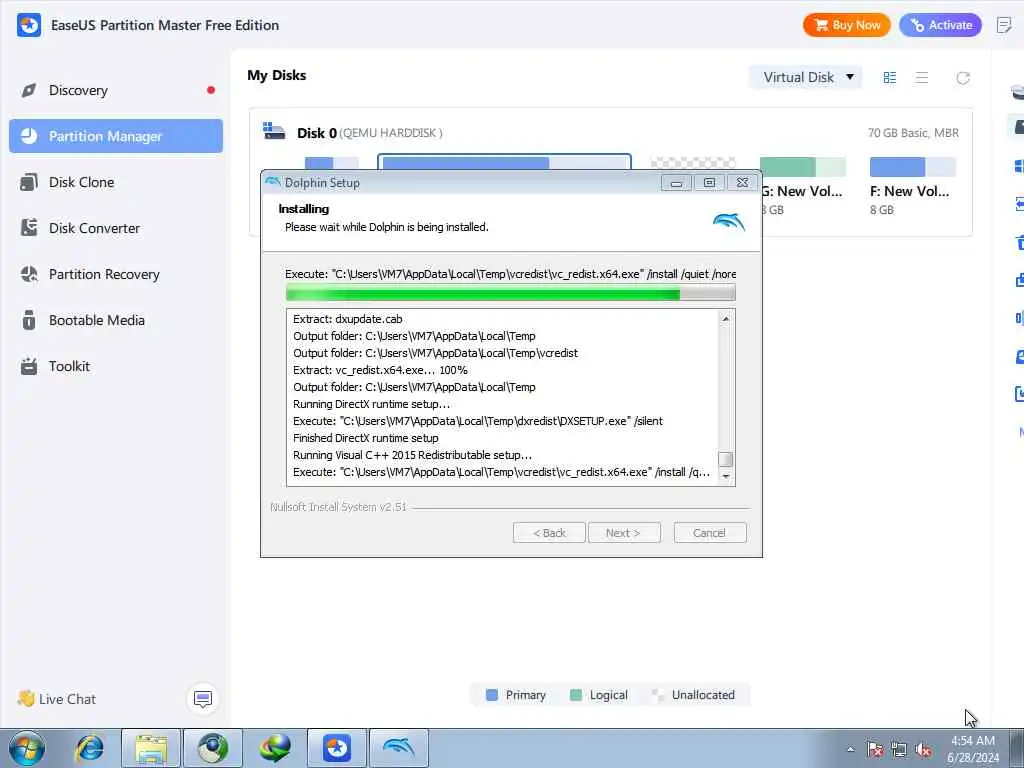Click the EaseUS app logo icon

(29, 25)
